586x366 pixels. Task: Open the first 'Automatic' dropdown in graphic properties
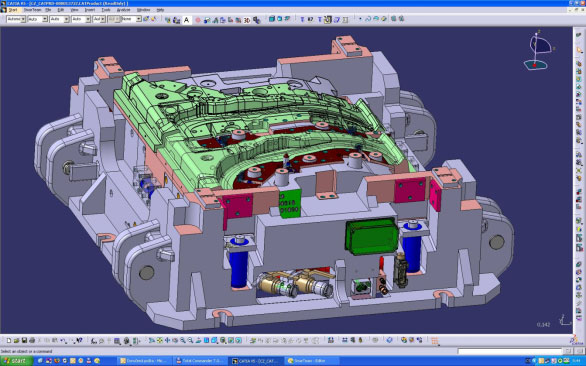click(x=16, y=19)
